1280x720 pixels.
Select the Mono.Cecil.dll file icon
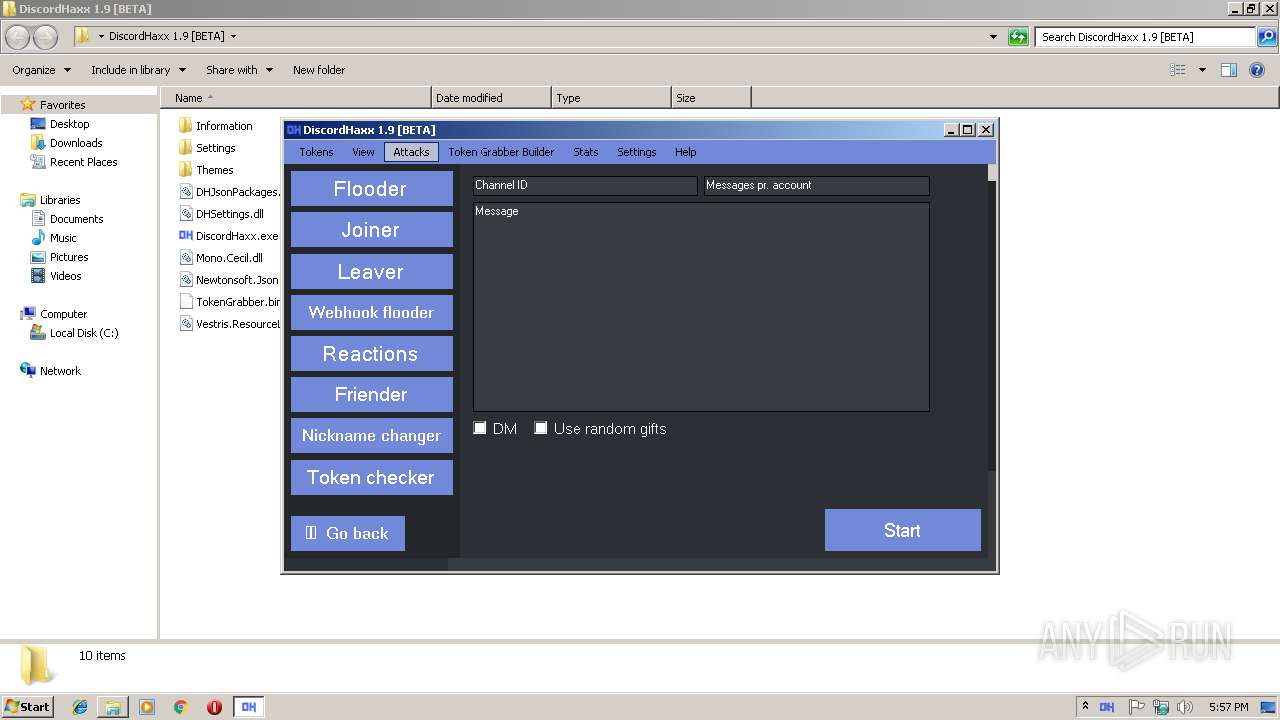(185, 258)
